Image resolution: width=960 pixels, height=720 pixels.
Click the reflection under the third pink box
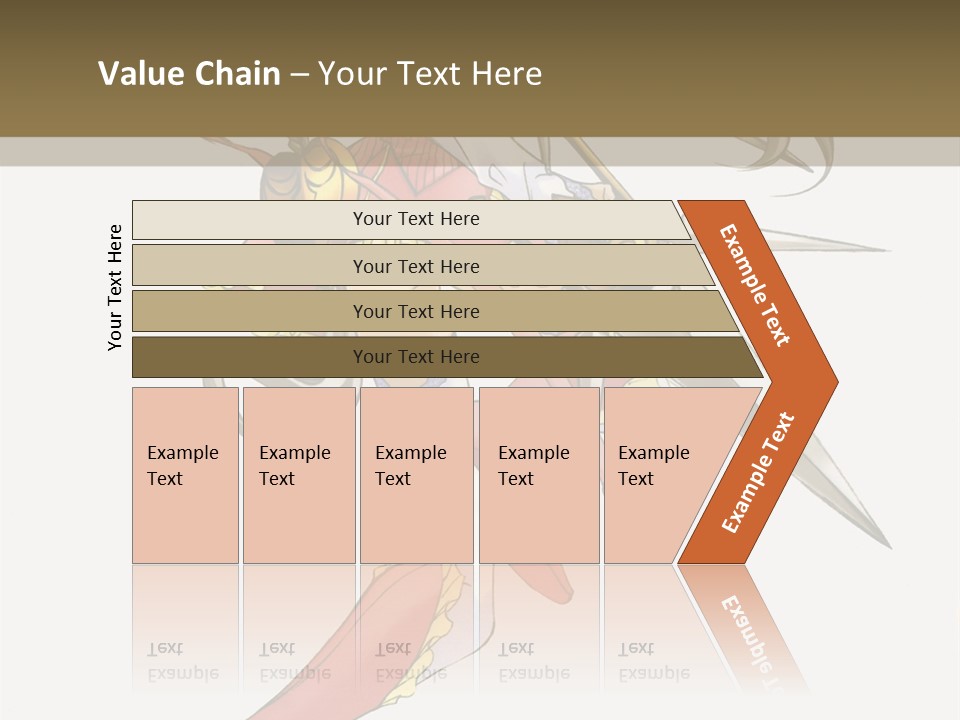(x=417, y=629)
